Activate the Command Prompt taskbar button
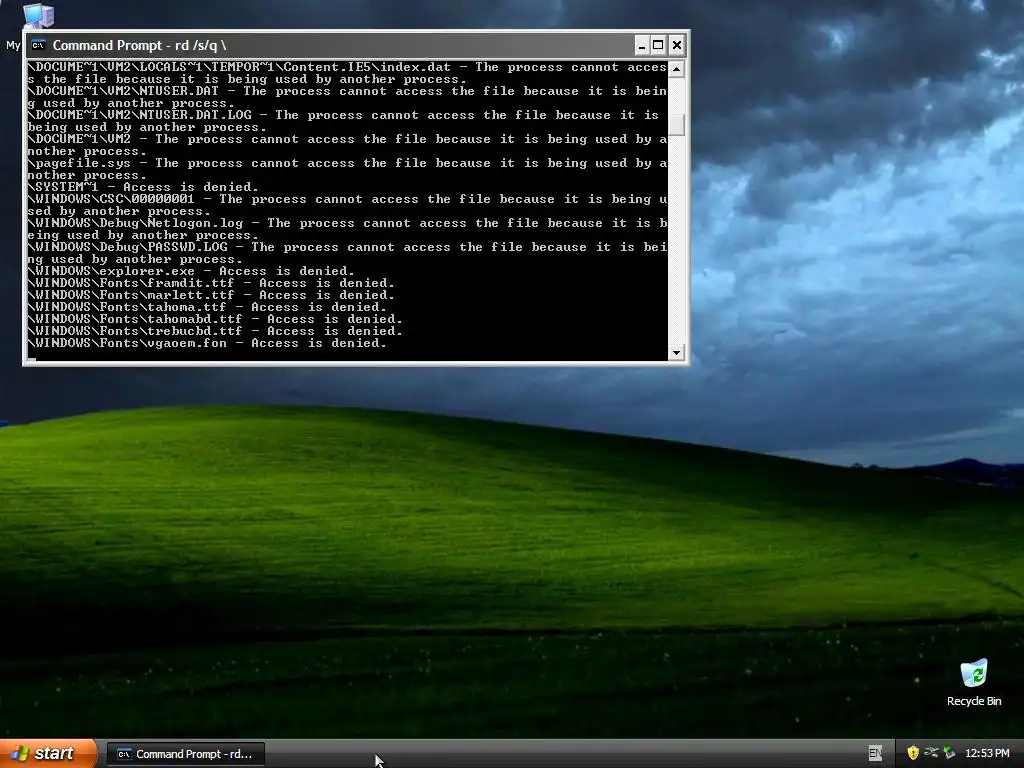Screen dimensions: 1024x768 point(185,754)
